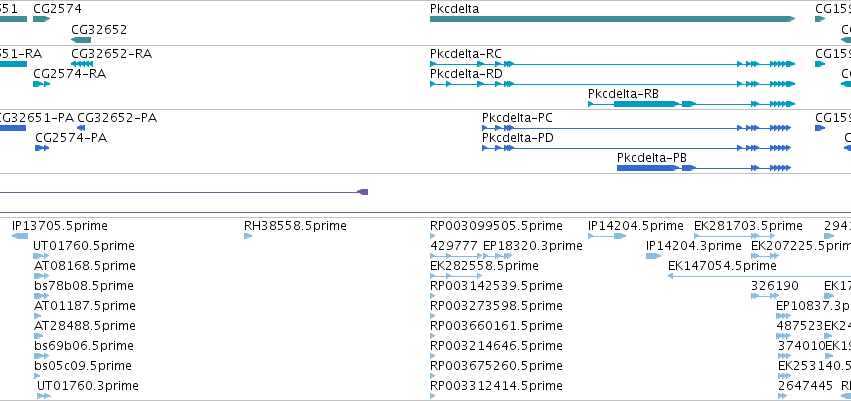Select the Pkcdelta-PC protein feature
Screen dimensions: 851x401
pyautogui.click(x=637, y=128)
